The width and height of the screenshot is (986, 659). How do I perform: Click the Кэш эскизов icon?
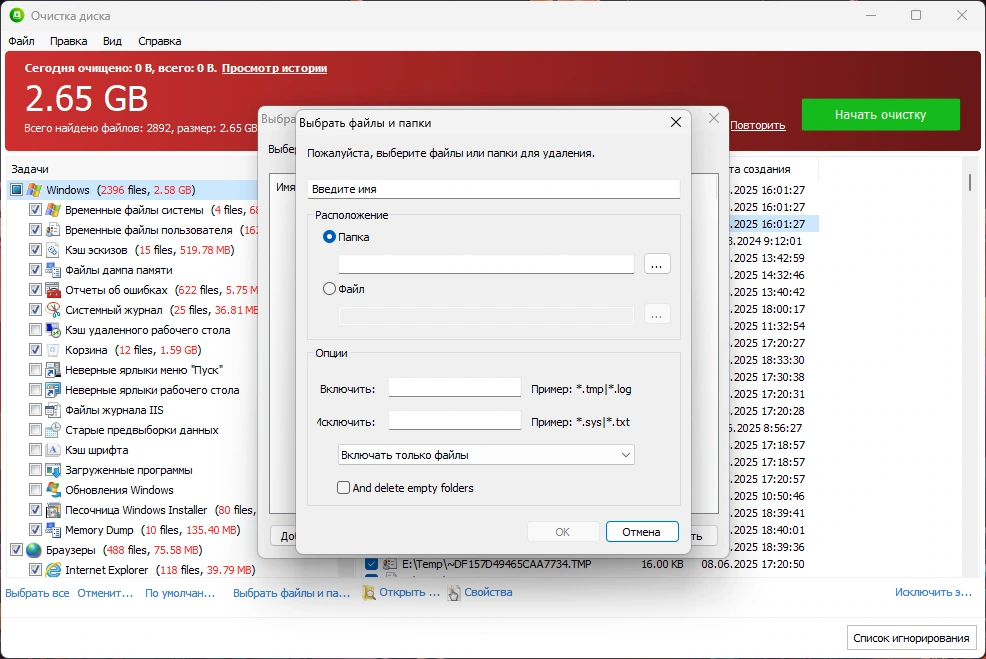[53, 250]
